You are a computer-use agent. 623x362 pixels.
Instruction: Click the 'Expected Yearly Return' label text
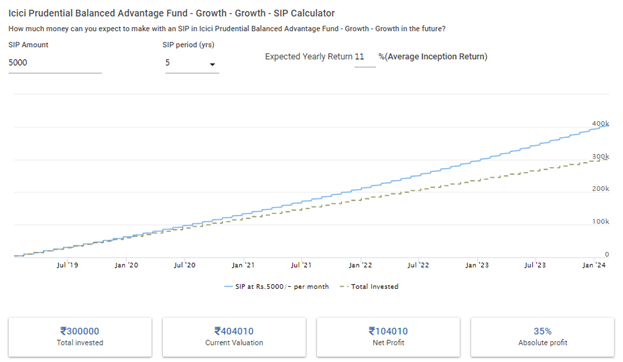point(309,57)
